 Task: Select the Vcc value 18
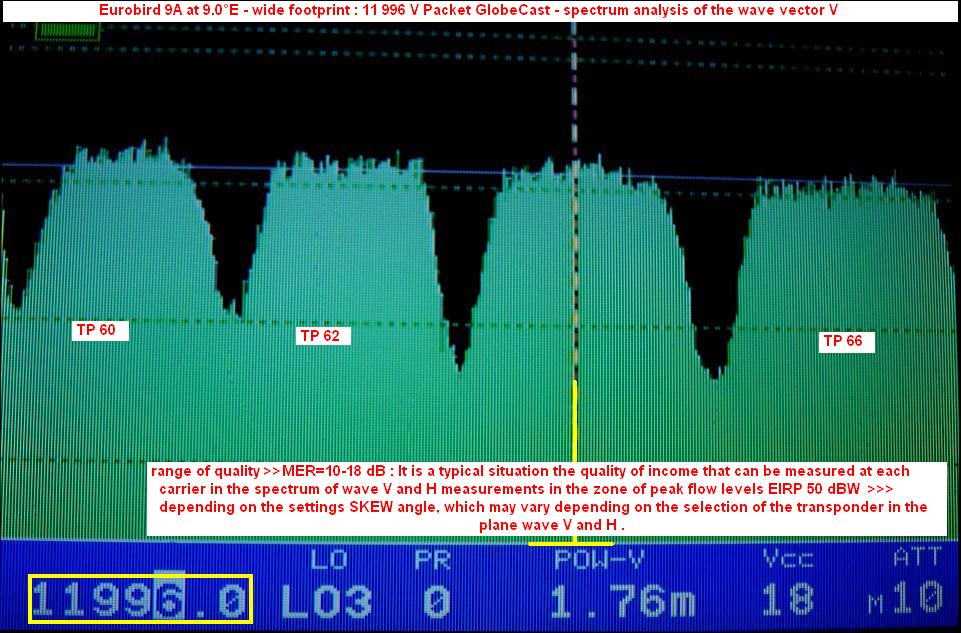789,600
